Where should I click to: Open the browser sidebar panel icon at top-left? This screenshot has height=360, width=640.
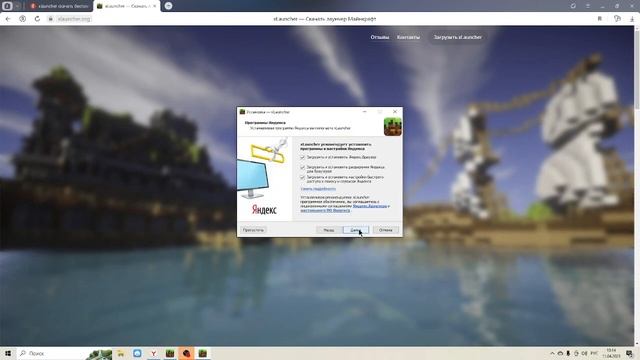pyautogui.click(x=7, y=6)
